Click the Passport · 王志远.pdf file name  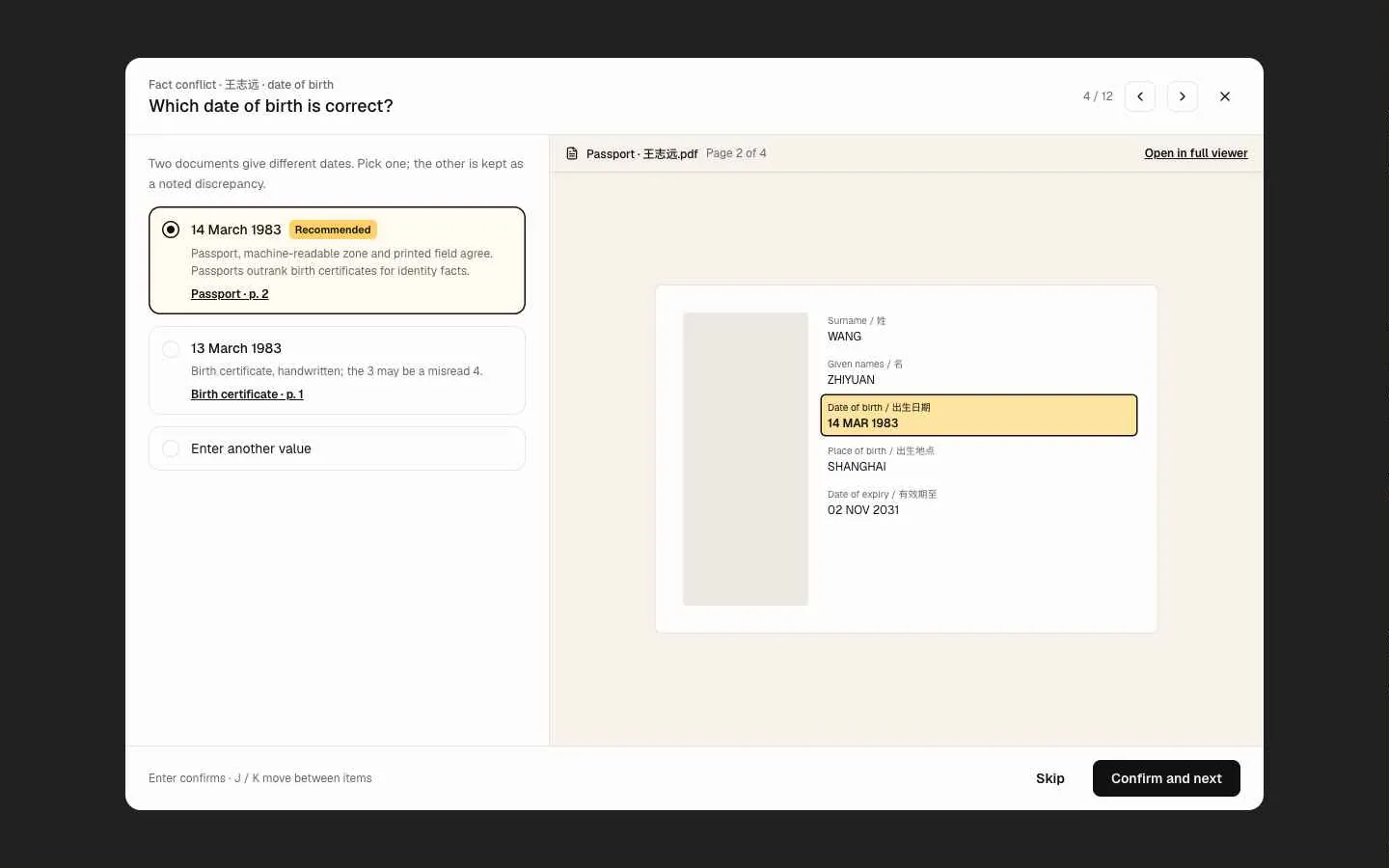[641, 153]
